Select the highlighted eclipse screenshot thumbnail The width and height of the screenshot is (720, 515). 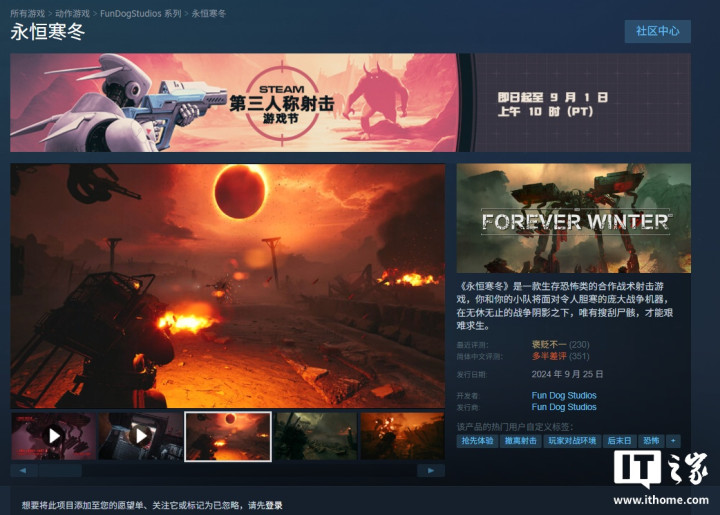tap(228, 436)
